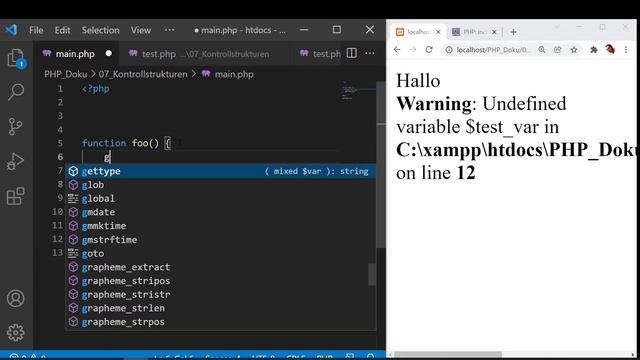Viewport: 640px width, 360px height.
Task: Open the browser Extensions puzzle icon
Action: coord(594,49)
